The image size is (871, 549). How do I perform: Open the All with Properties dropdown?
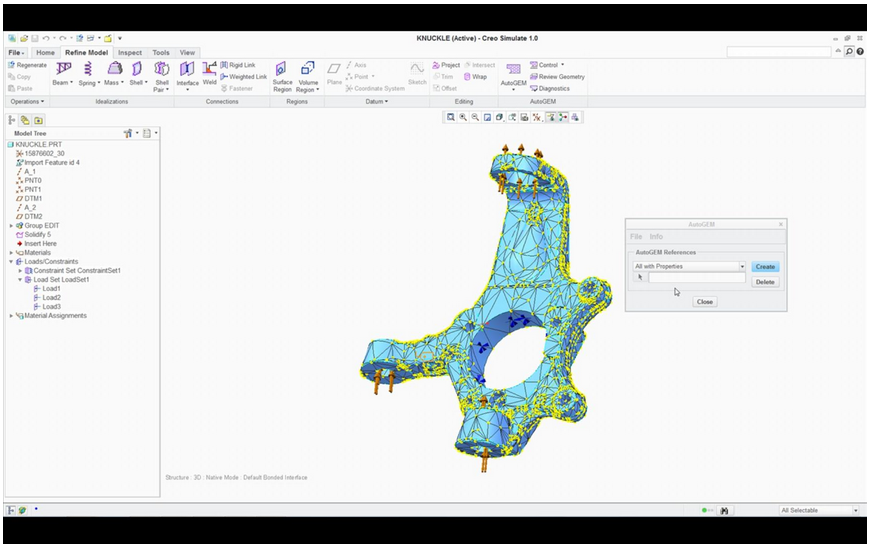tap(741, 267)
